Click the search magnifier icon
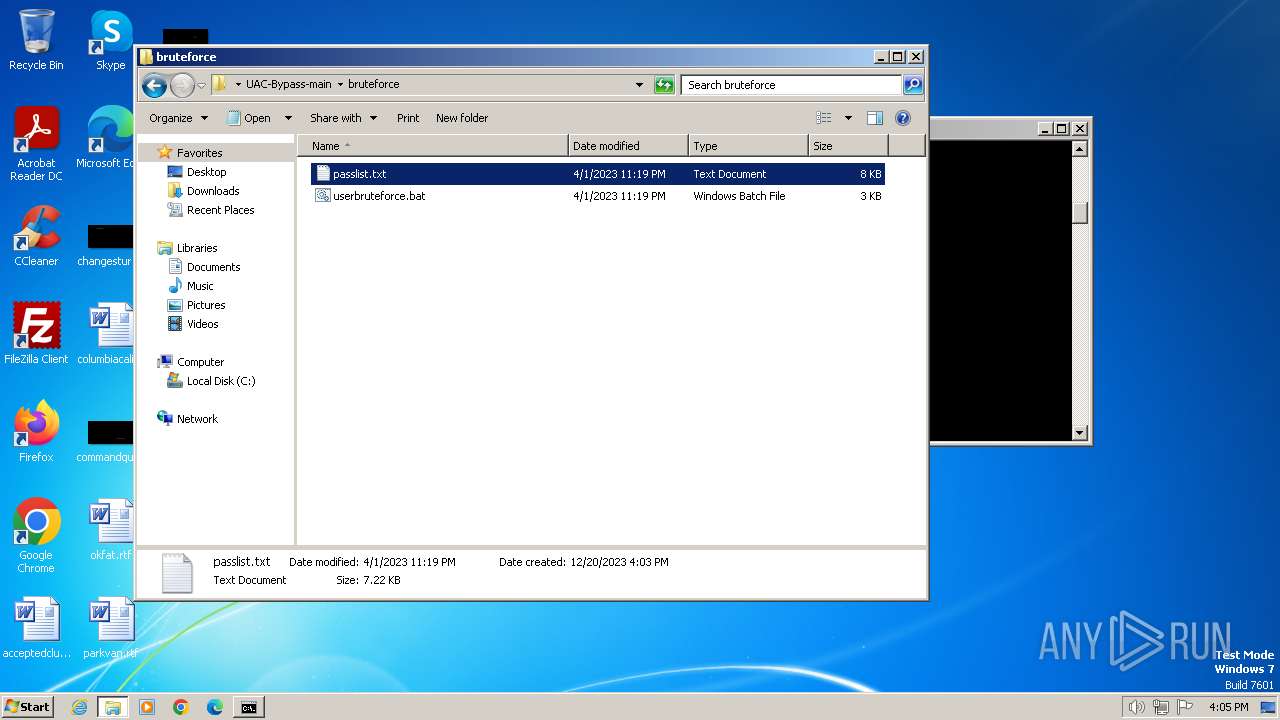1280x720 pixels. 912,85
